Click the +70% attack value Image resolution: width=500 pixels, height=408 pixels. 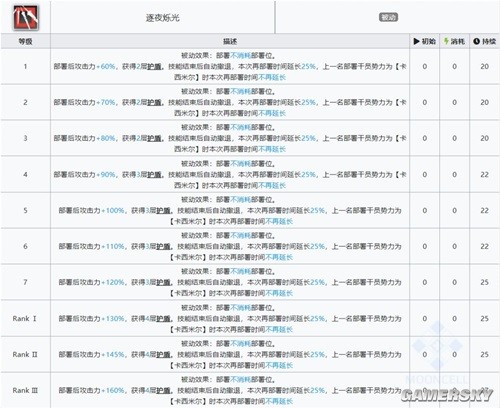tap(106, 103)
